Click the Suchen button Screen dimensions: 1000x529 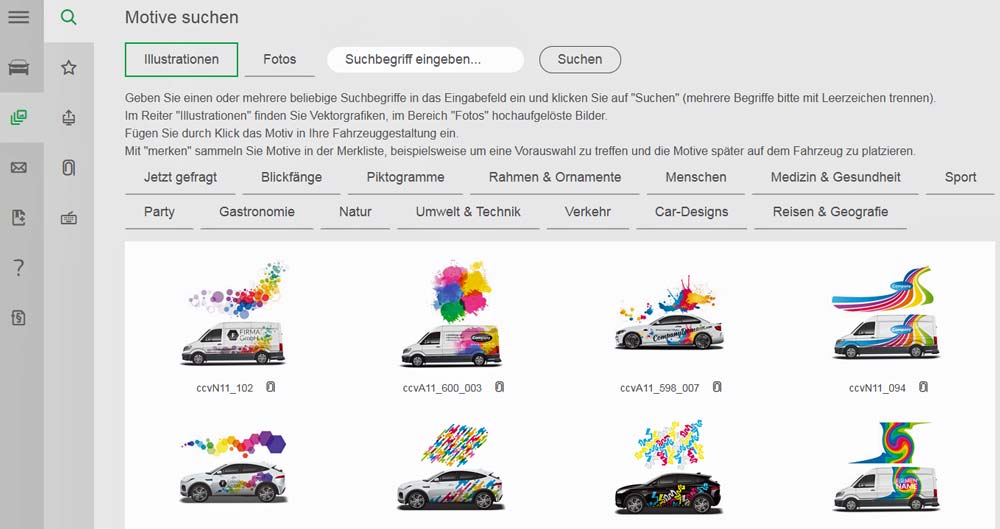pos(580,59)
